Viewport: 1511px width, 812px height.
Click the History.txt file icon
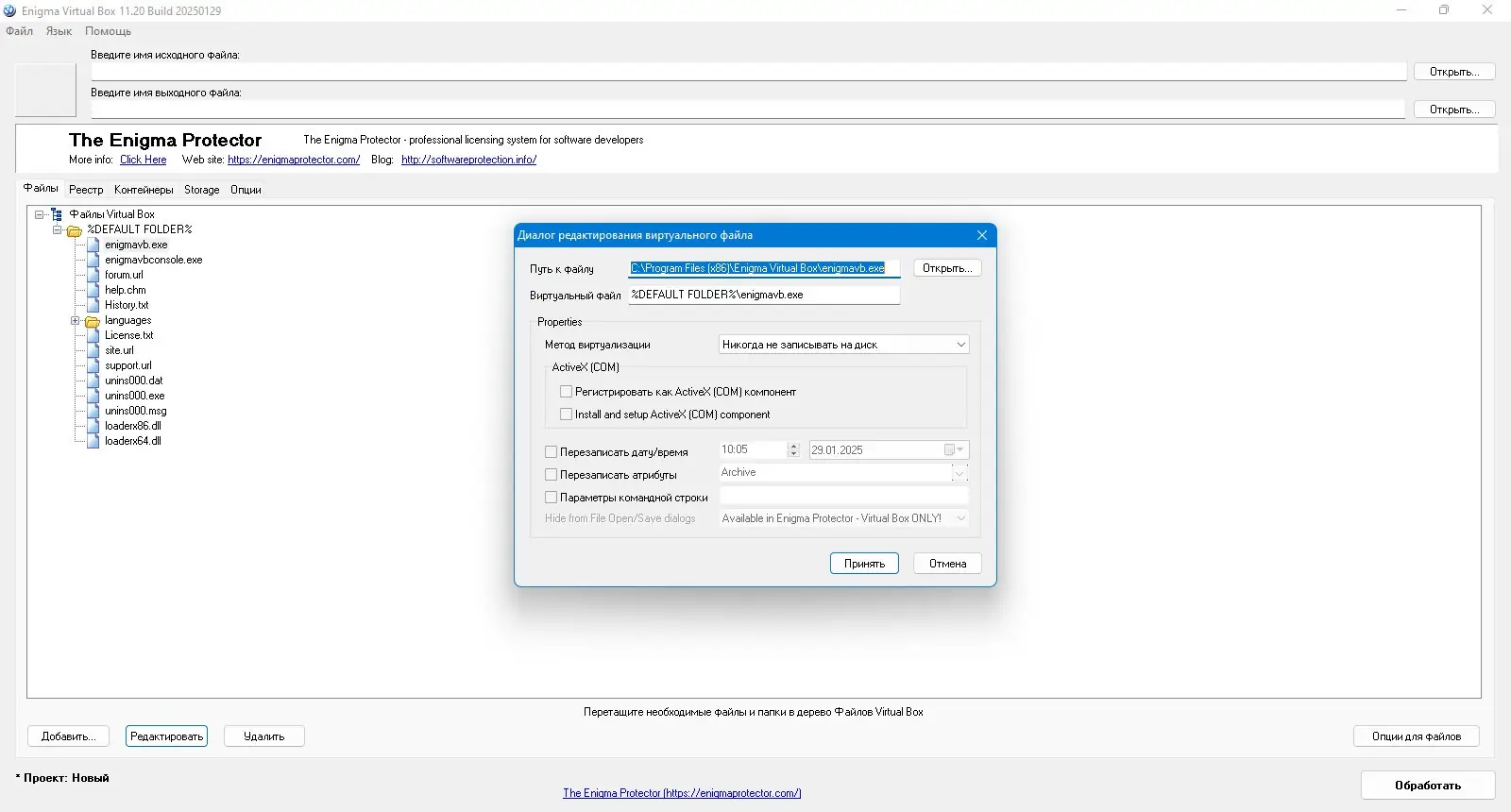pyautogui.click(x=93, y=305)
